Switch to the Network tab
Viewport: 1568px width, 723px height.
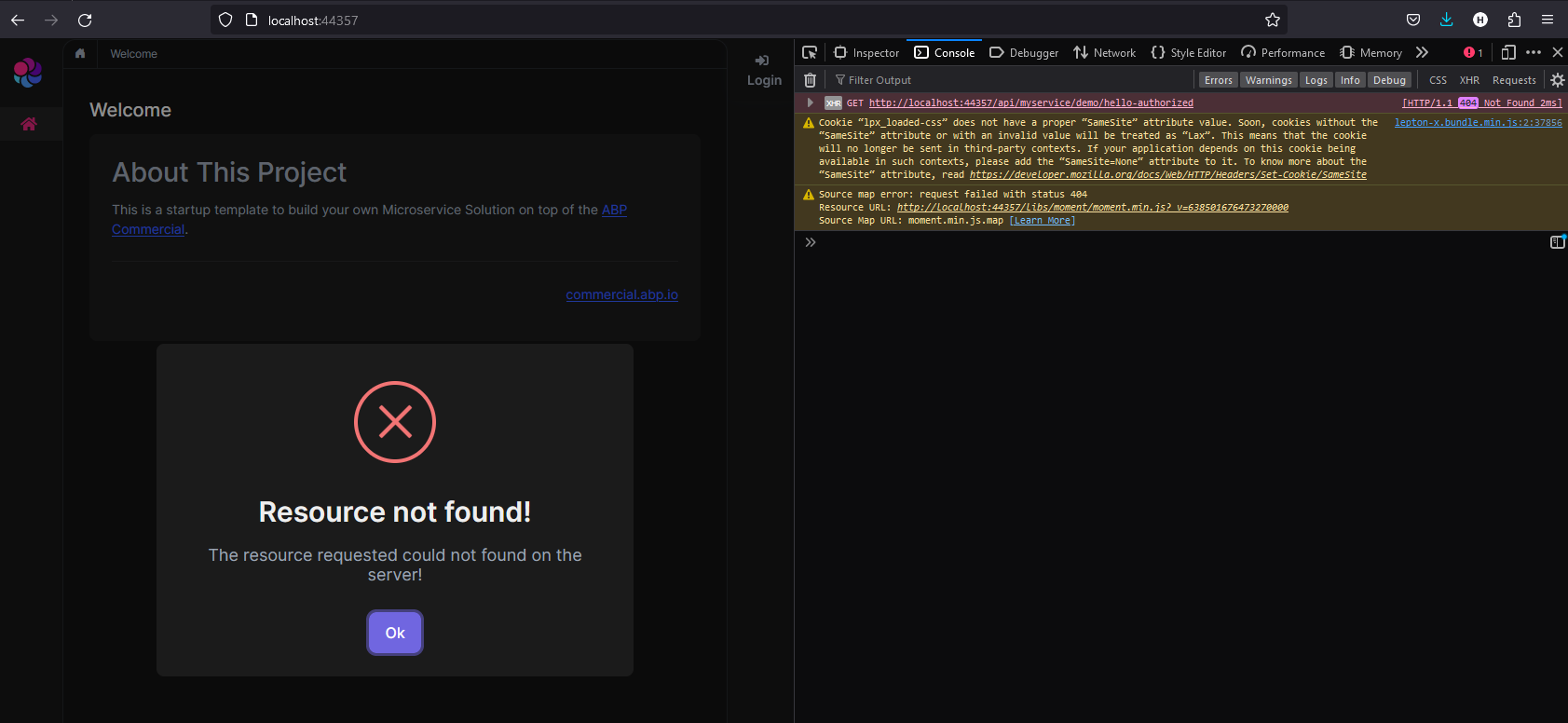pos(1104,53)
